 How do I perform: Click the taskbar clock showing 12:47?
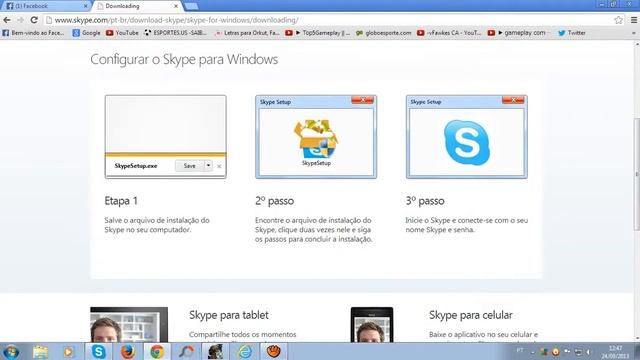pyautogui.click(x=616, y=352)
